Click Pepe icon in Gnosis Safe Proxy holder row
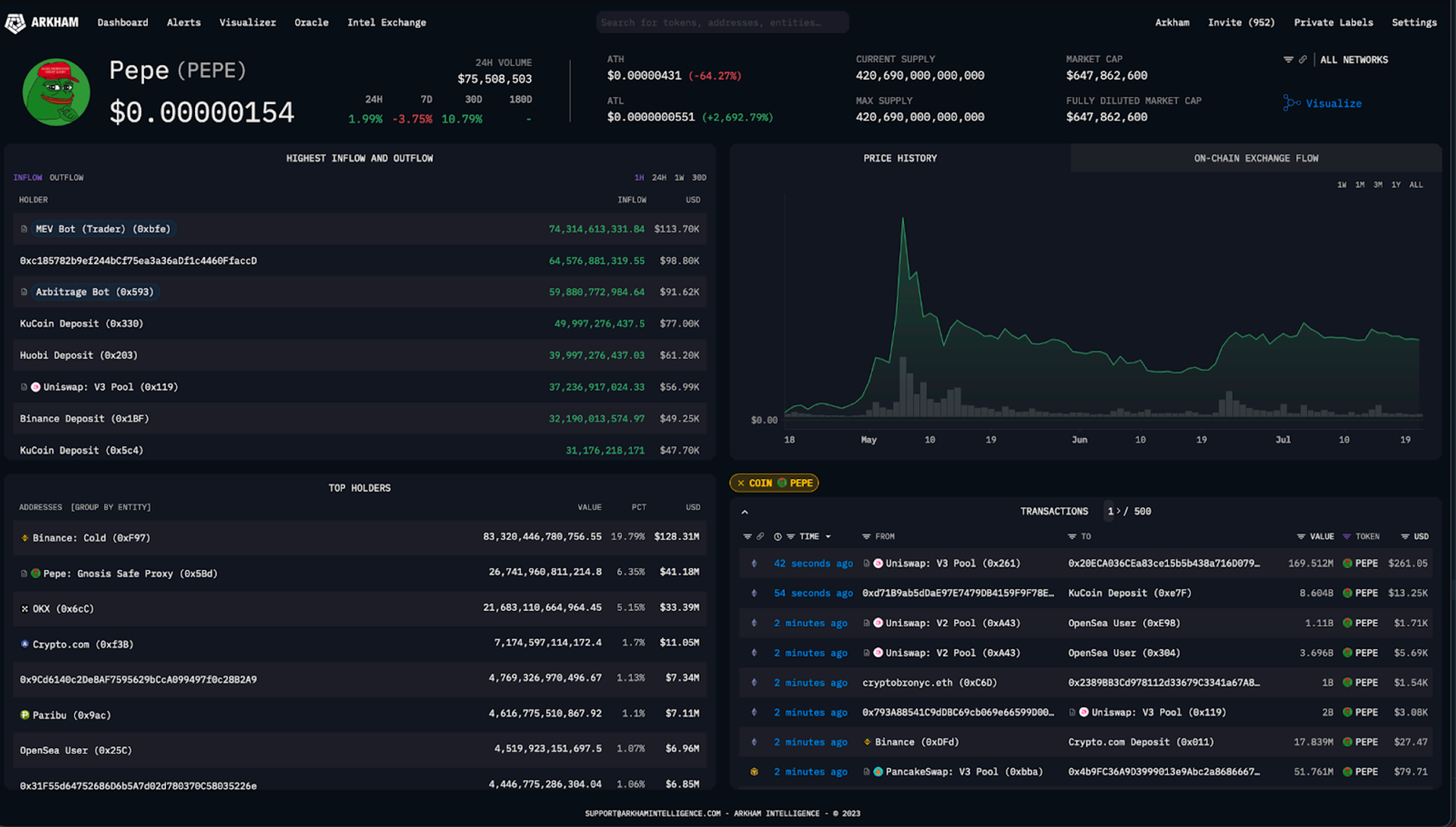The width and height of the screenshot is (1456, 827). pyautogui.click(x=36, y=574)
